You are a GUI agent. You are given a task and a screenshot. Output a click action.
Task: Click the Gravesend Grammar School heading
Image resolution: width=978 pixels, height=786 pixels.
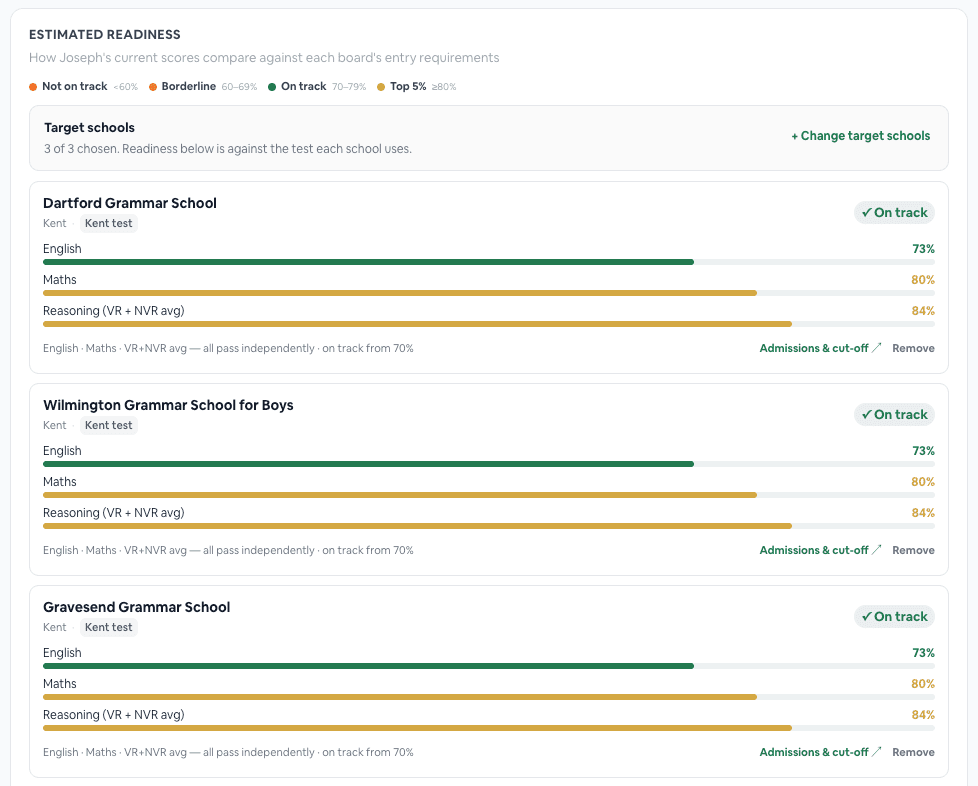click(137, 608)
